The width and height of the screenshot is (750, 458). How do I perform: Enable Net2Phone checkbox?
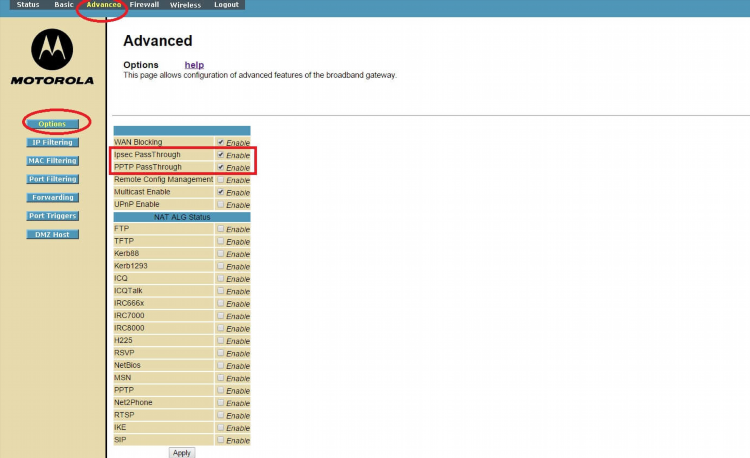coord(221,403)
